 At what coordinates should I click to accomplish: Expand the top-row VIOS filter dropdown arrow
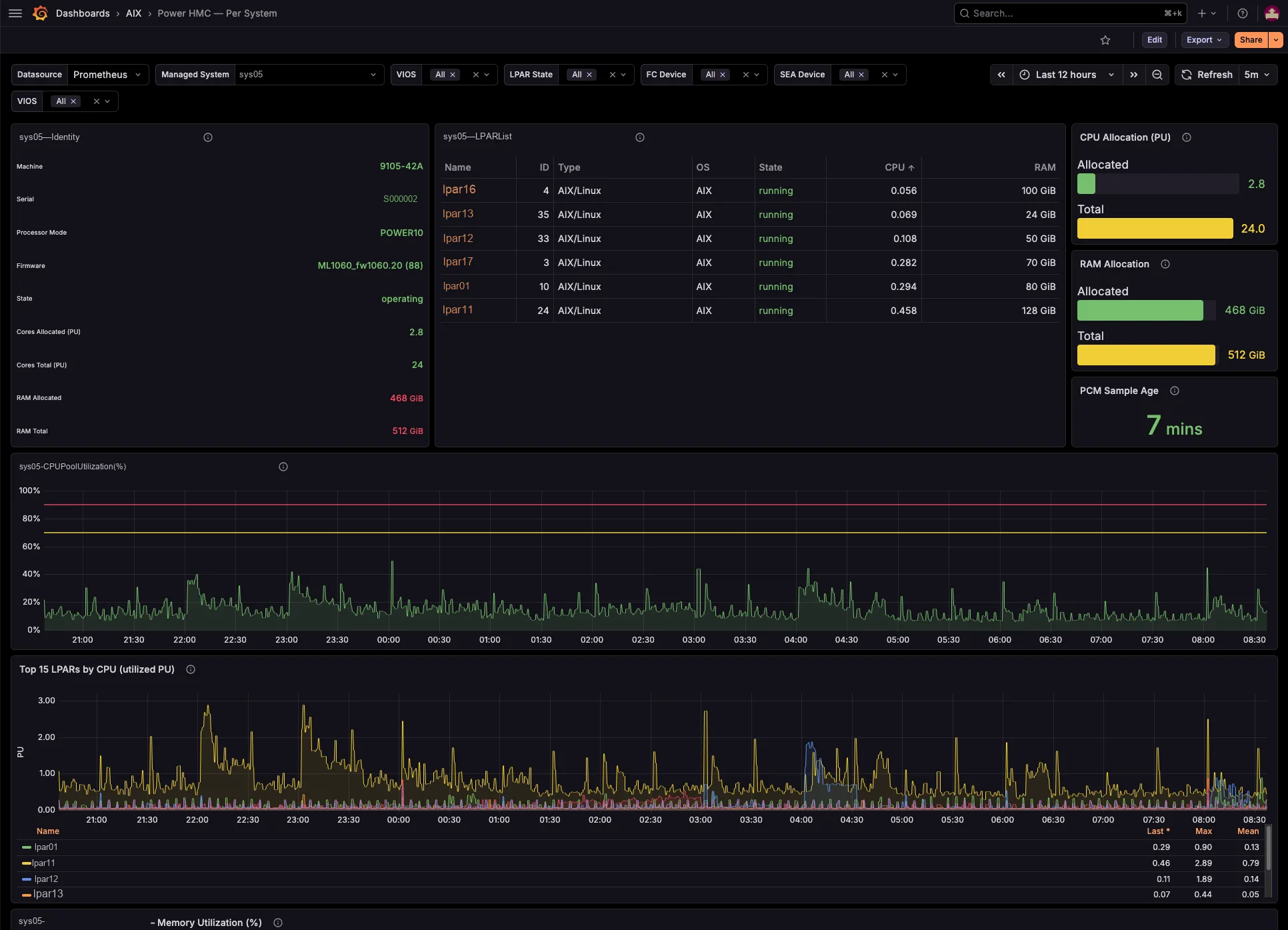point(487,75)
